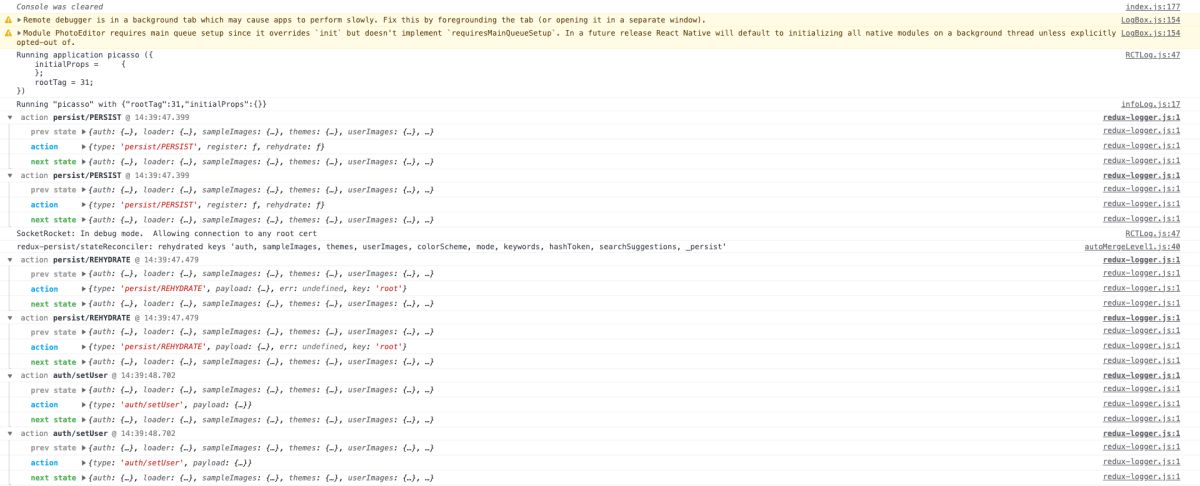The image size is (1200, 486).
Task: Click the "Running application picasso ({" log line
Action: (84, 55)
